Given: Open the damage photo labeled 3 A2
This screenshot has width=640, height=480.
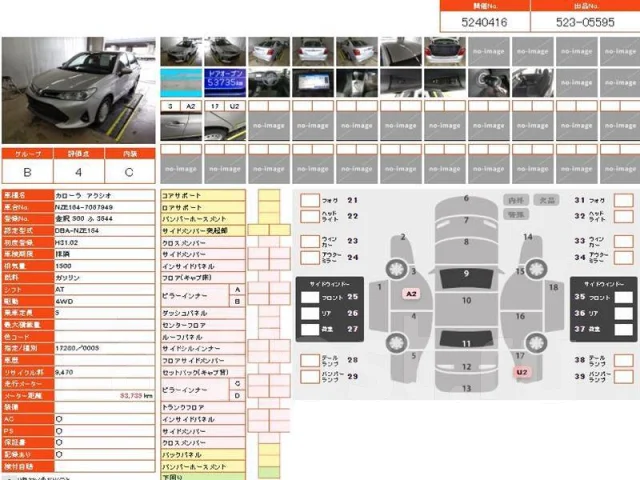Looking at the screenshot, I should click(x=181, y=126).
